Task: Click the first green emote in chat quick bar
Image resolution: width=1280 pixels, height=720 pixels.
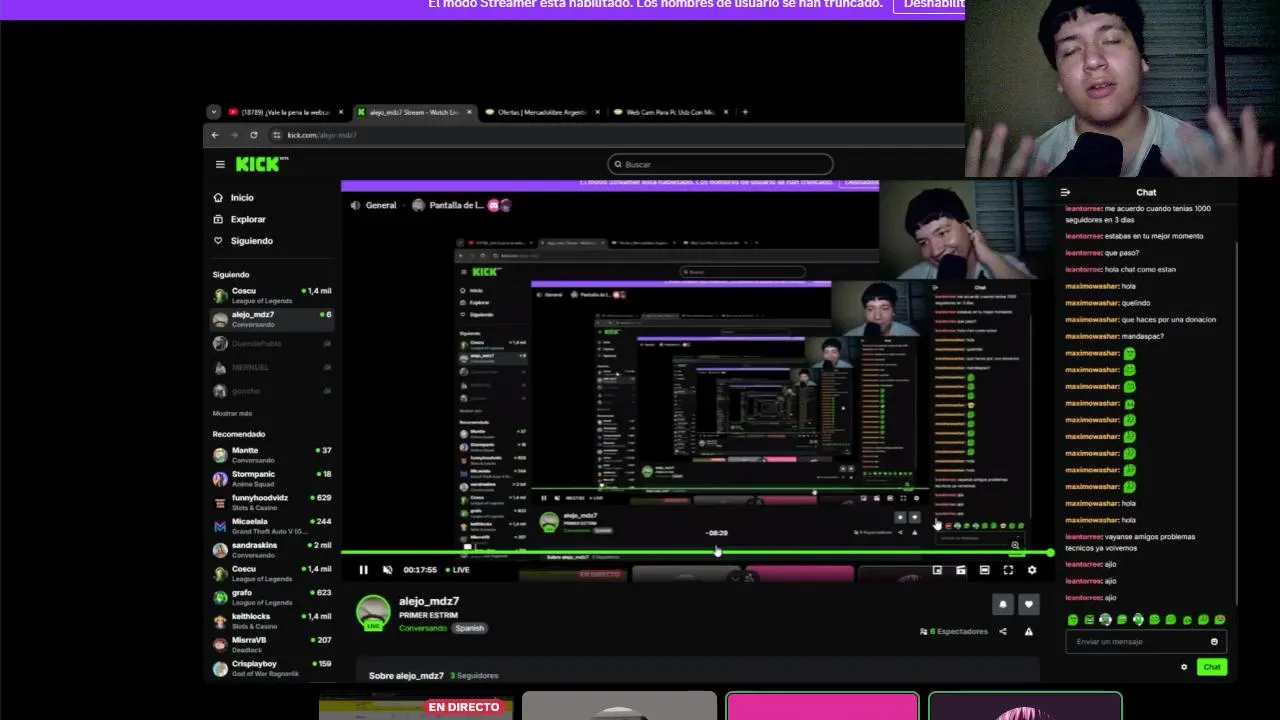Action: point(1073,620)
